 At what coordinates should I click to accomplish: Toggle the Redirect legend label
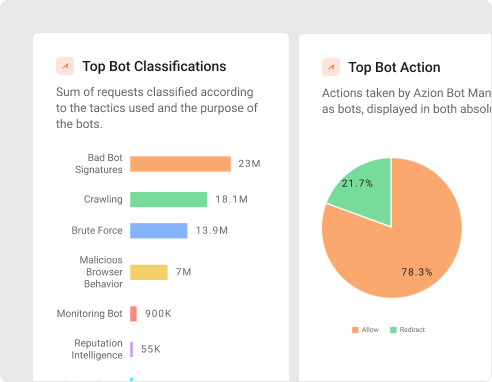click(x=412, y=330)
